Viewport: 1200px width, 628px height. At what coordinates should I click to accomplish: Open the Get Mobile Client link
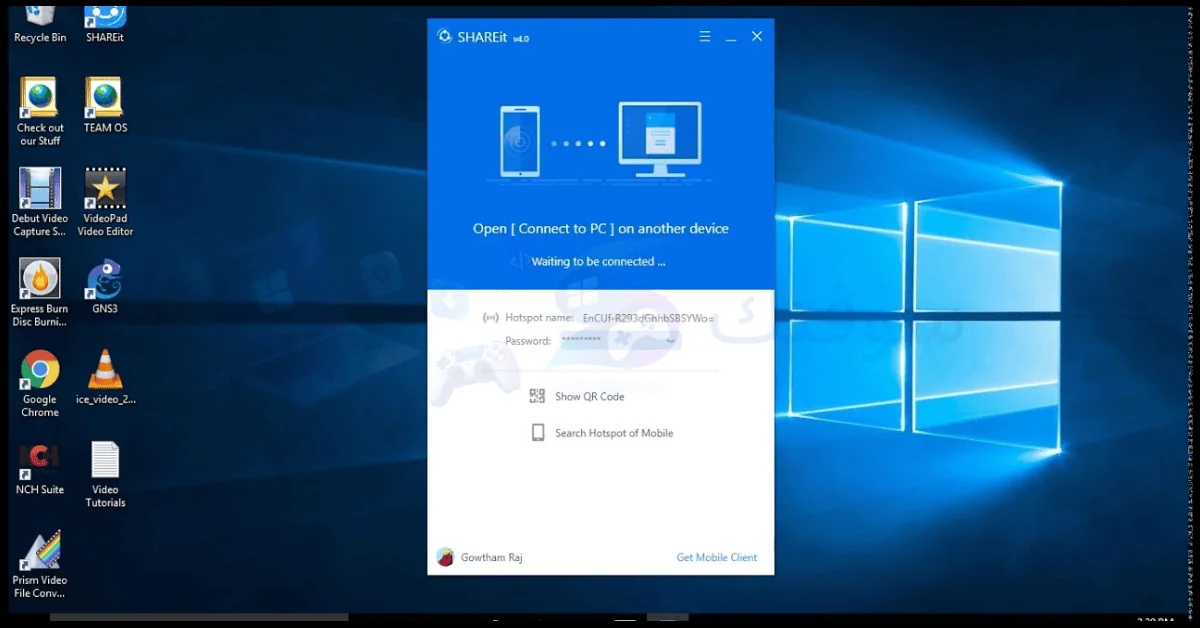[x=717, y=558]
